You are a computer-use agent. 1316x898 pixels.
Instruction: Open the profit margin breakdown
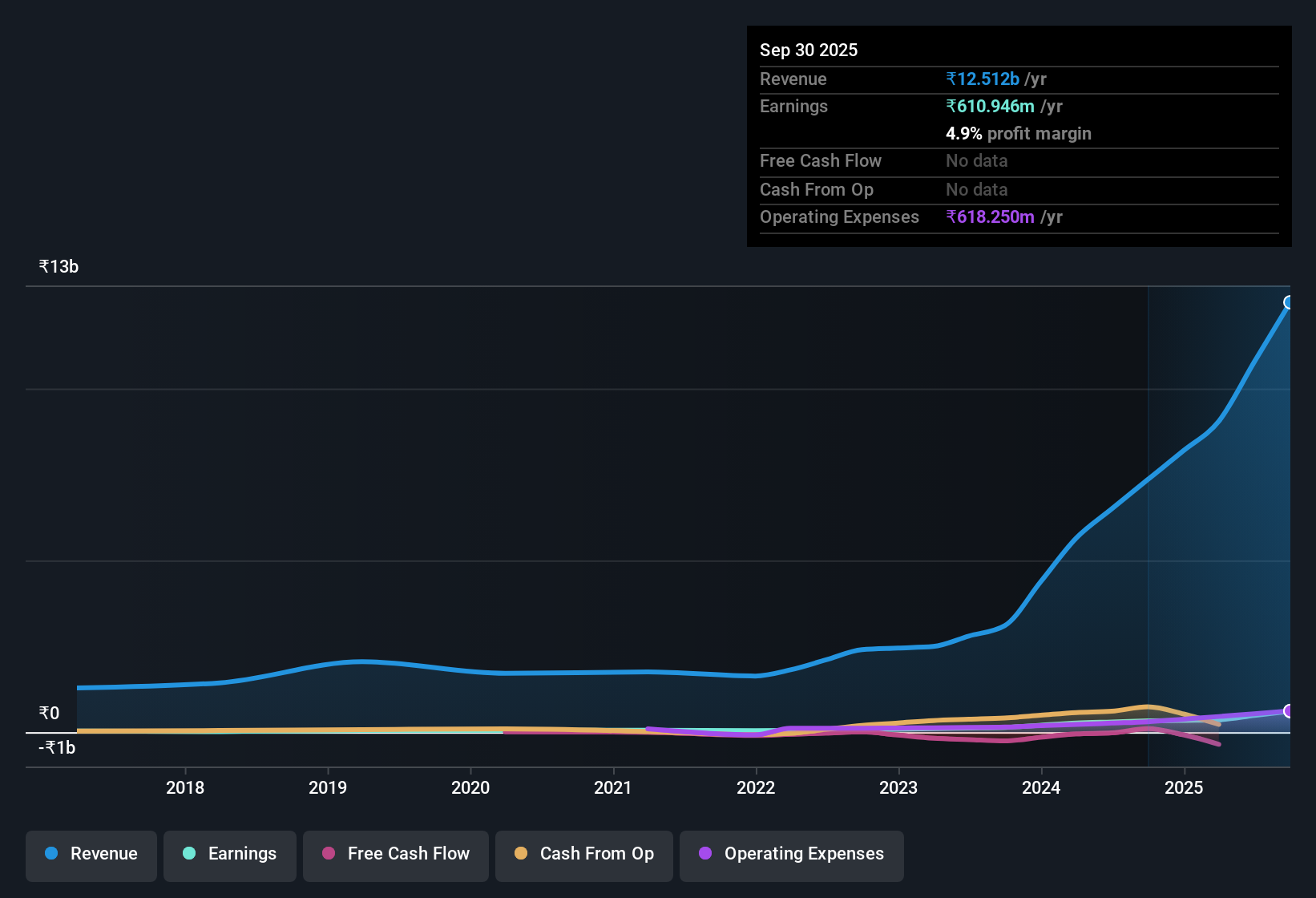click(1018, 134)
